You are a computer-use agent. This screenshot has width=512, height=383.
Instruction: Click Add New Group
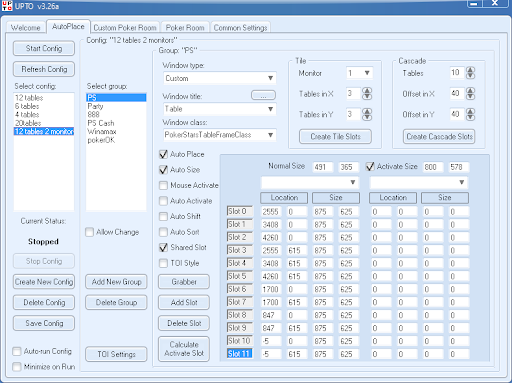[116, 282]
